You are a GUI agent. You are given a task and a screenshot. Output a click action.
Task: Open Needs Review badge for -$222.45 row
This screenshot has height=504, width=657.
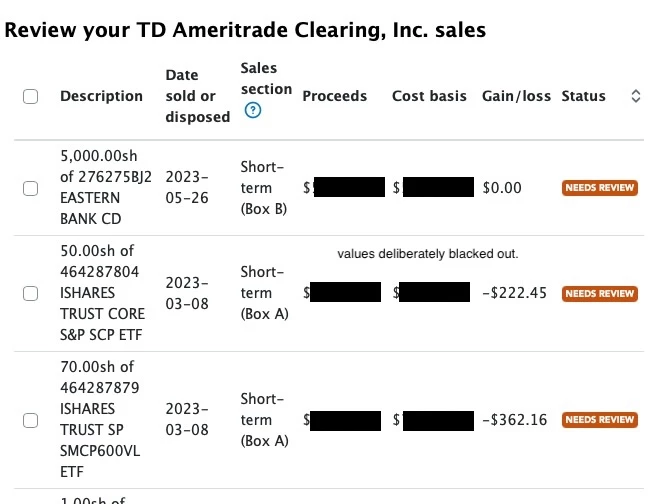tap(600, 293)
